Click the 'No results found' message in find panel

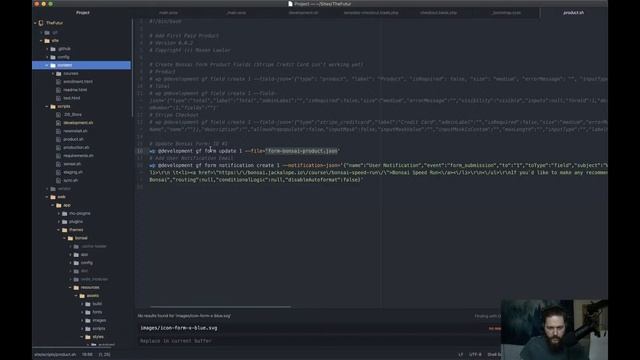184,316
